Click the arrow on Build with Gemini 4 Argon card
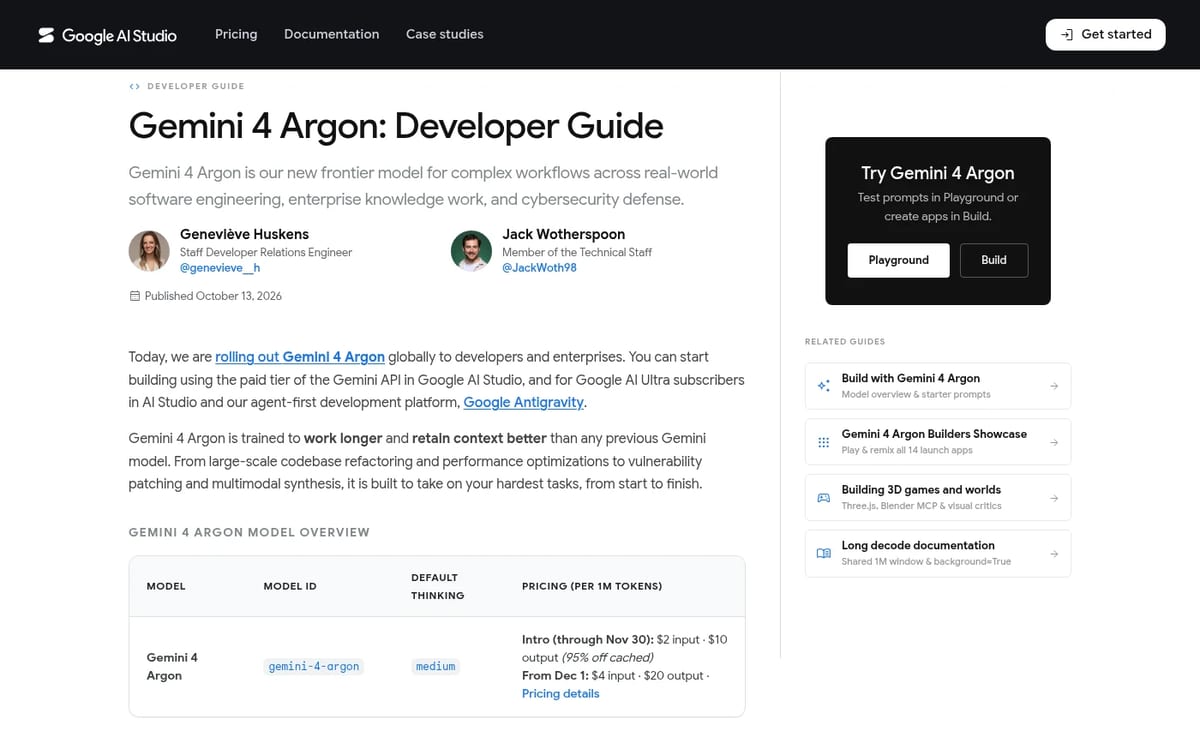 pos(1054,386)
